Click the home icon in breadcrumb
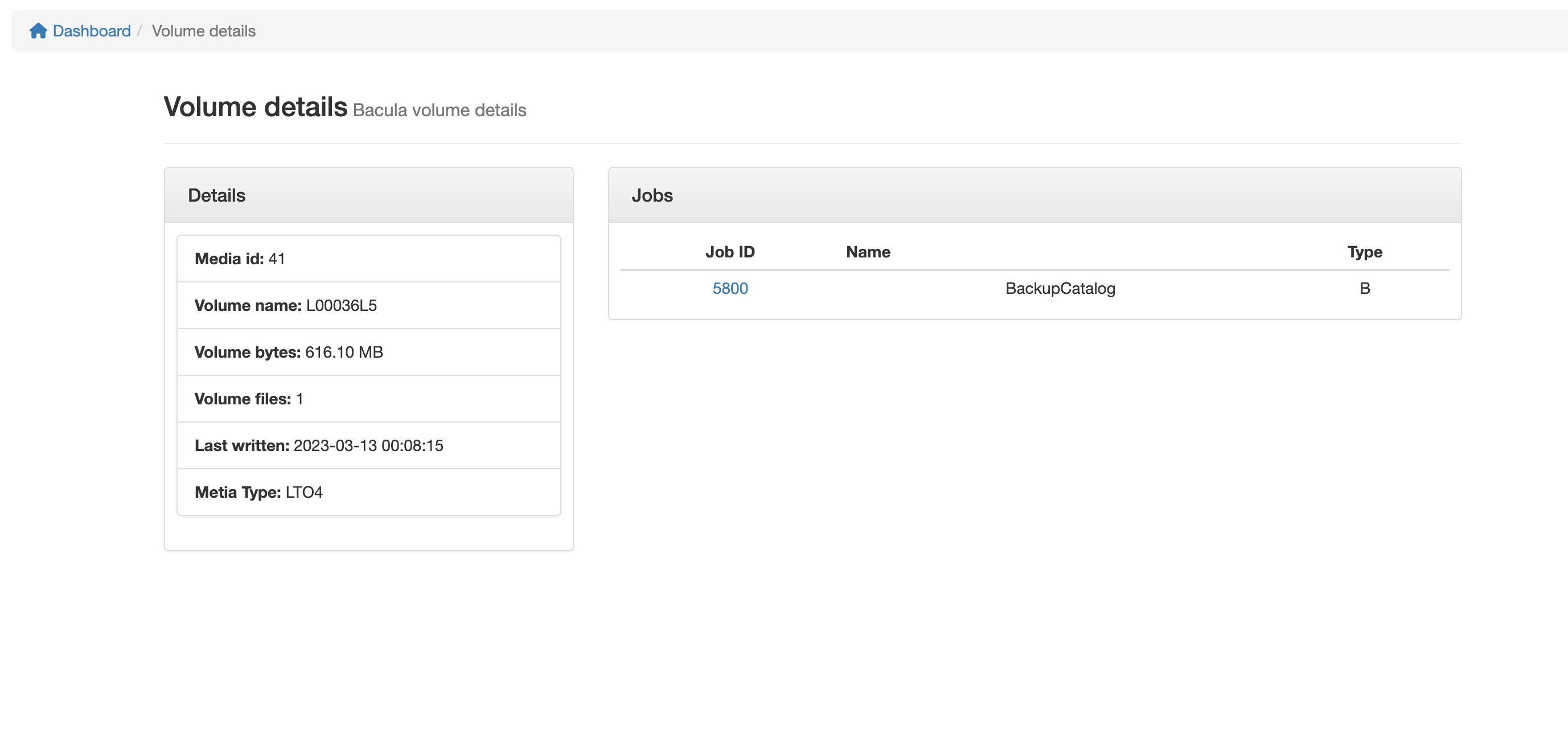1568x729 pixels. pos(38,30)
